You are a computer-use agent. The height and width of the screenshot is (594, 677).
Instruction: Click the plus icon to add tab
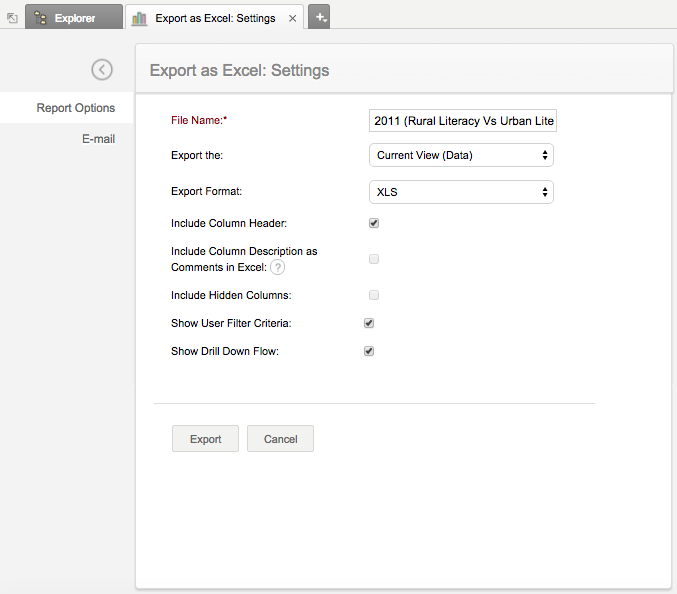click(320, 17)
